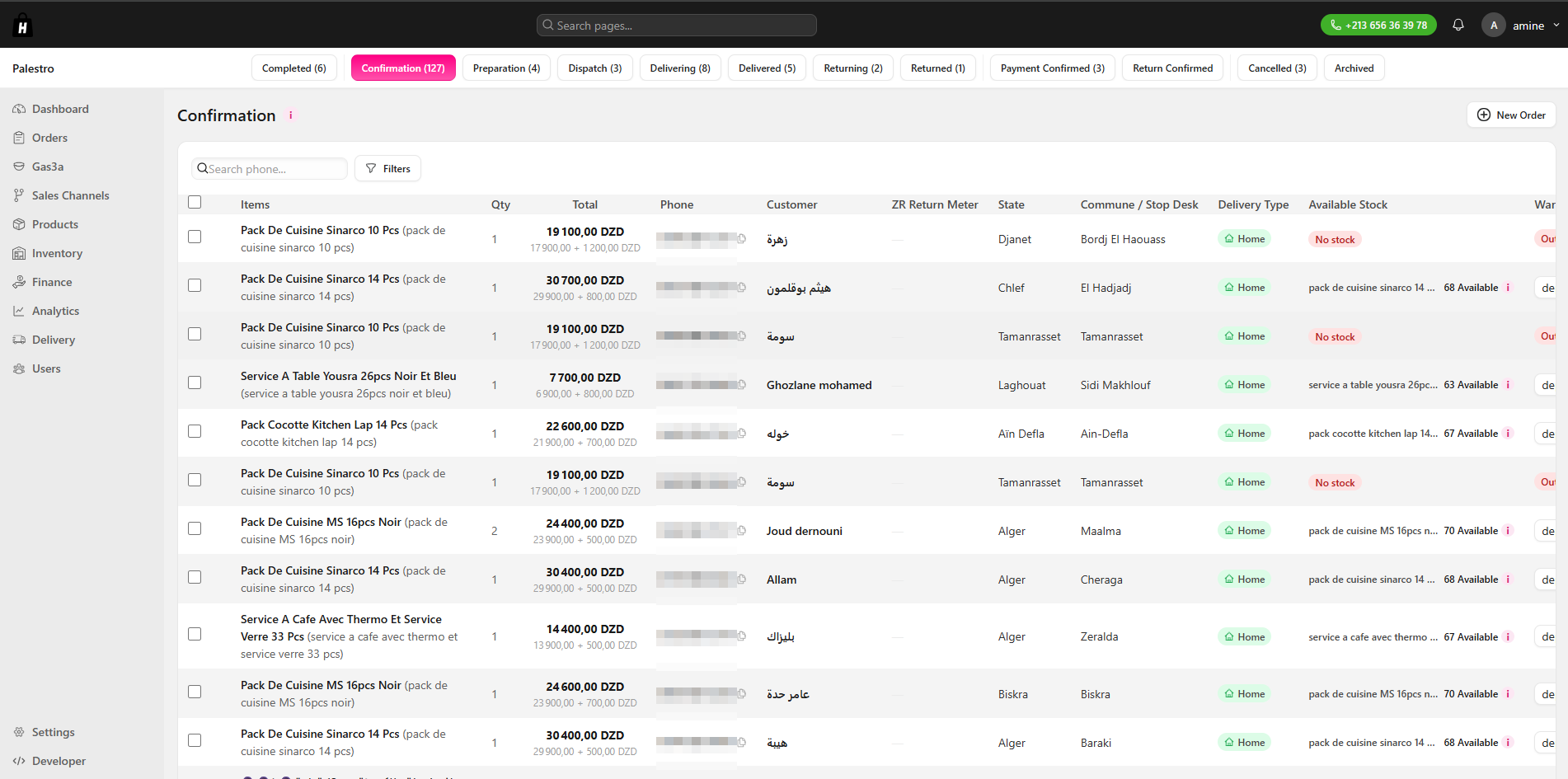This screenshot has width=1568, height=779.
Task: Go to Sales Channels
Action: (70, 195)
